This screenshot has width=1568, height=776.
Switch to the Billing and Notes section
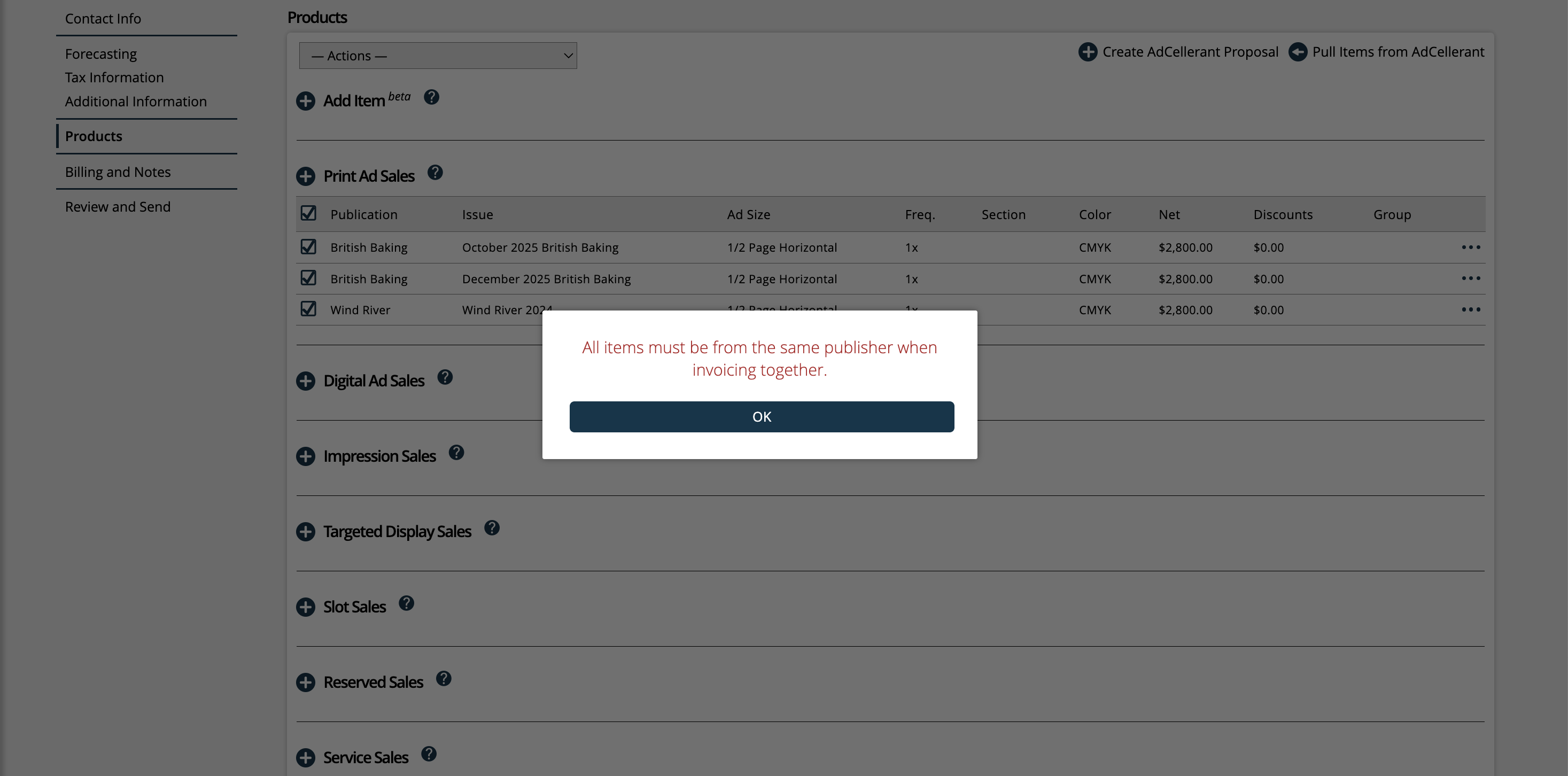(118, 172)
